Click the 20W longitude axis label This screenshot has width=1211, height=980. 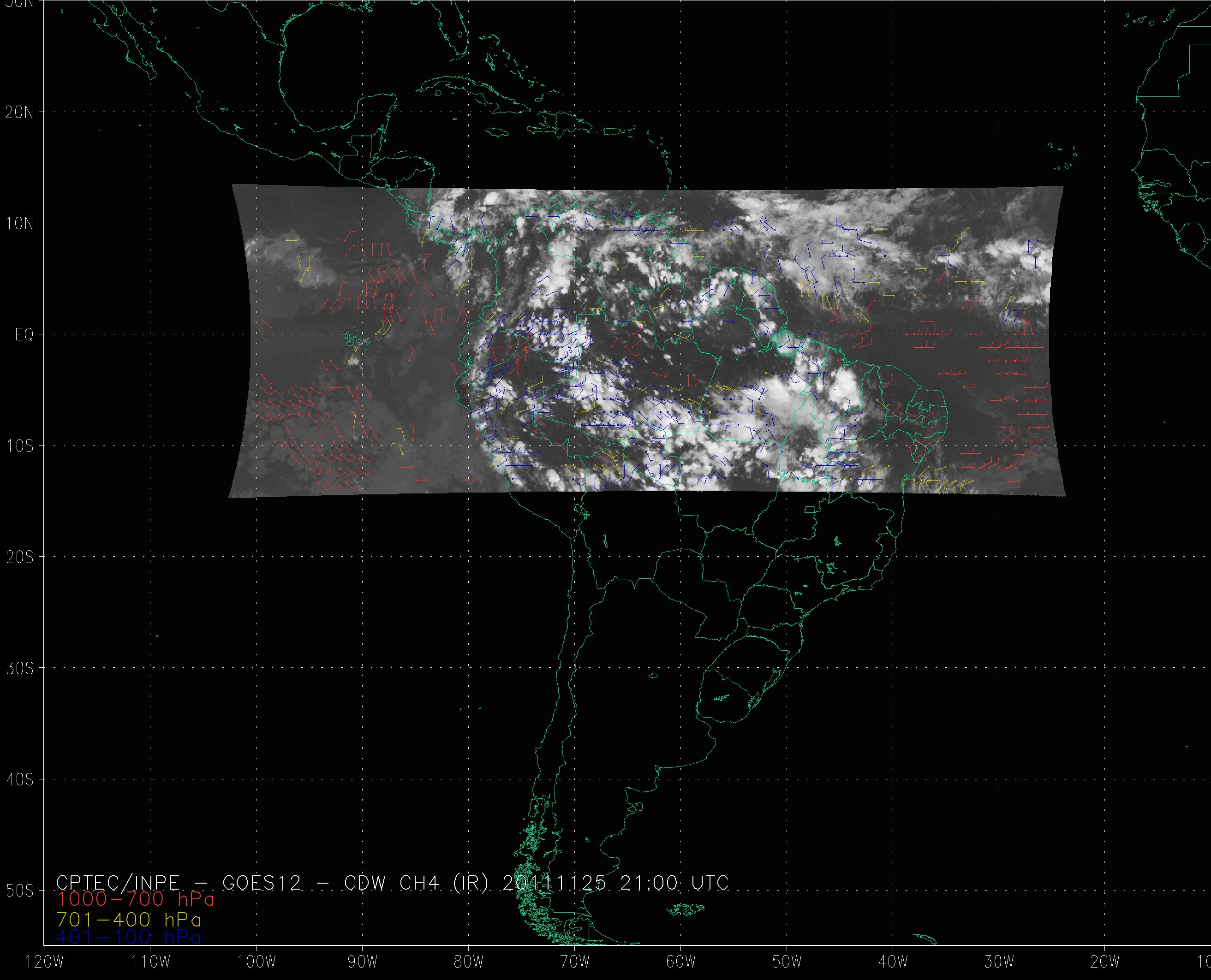click(1105, 962)
